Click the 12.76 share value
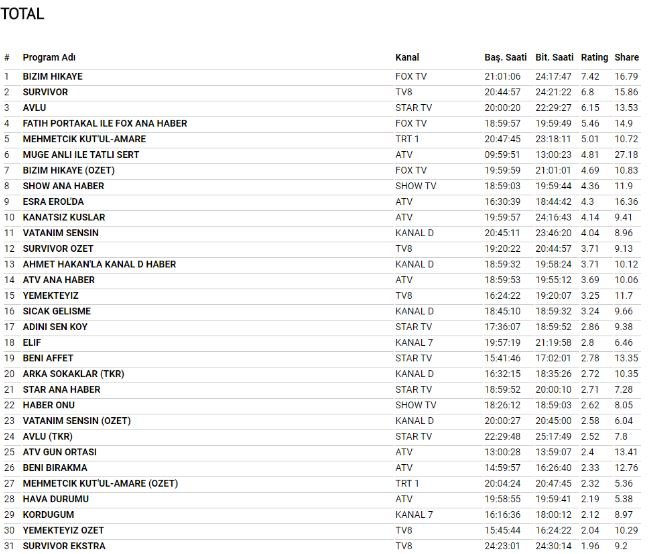Image resolution: width=652 pixels, height=554 pixels. (x=626, y=468)
